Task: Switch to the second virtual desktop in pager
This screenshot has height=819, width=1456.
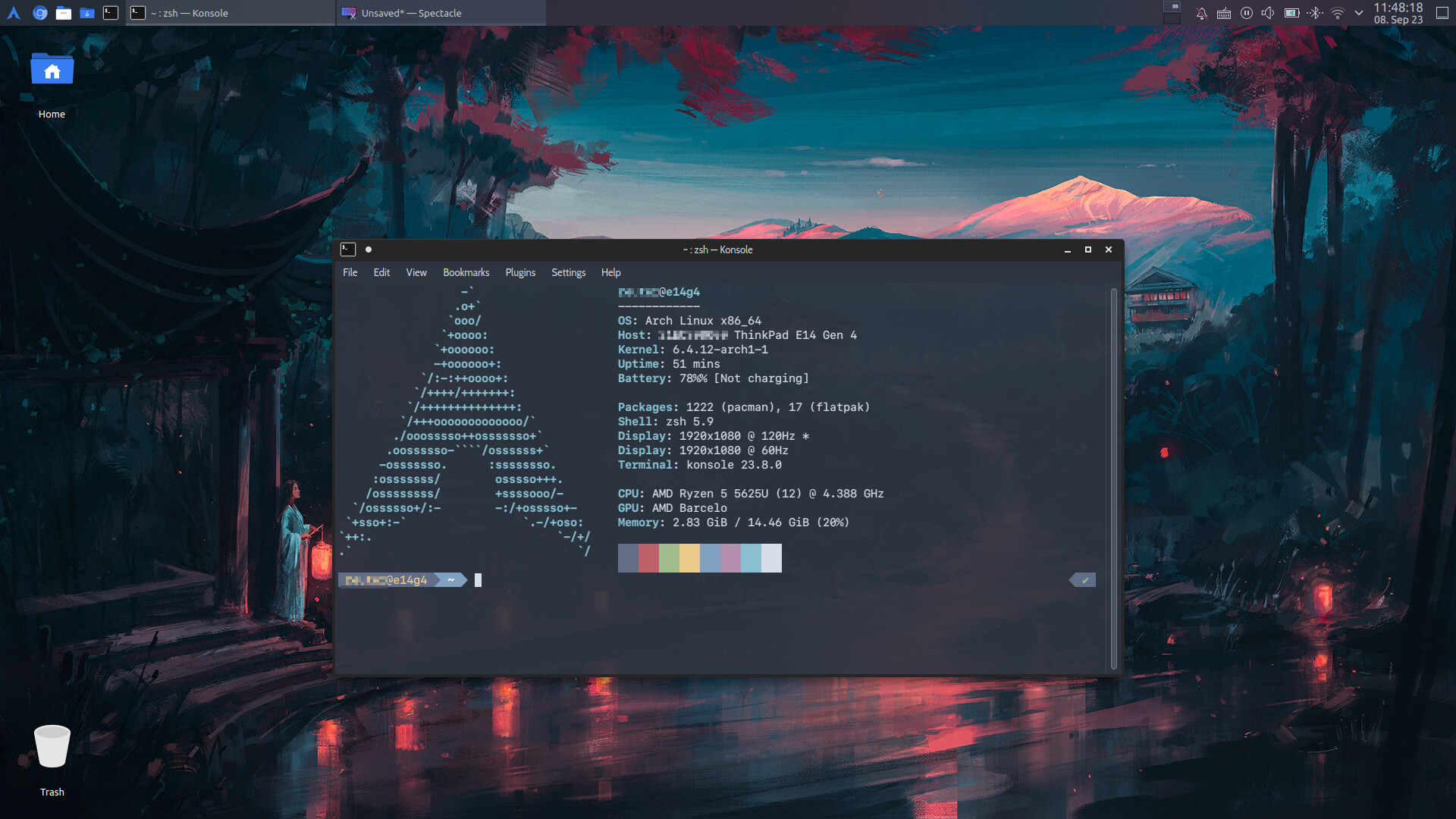Action: [x=1172, y=19]
